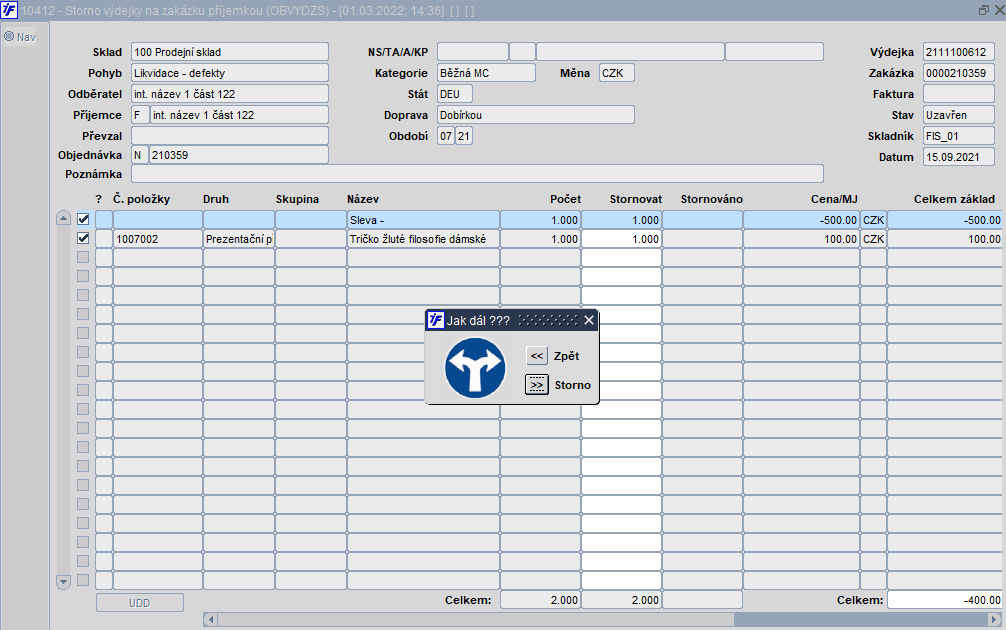Select the 'Sleva -' name cell

[x=423, y=220]
